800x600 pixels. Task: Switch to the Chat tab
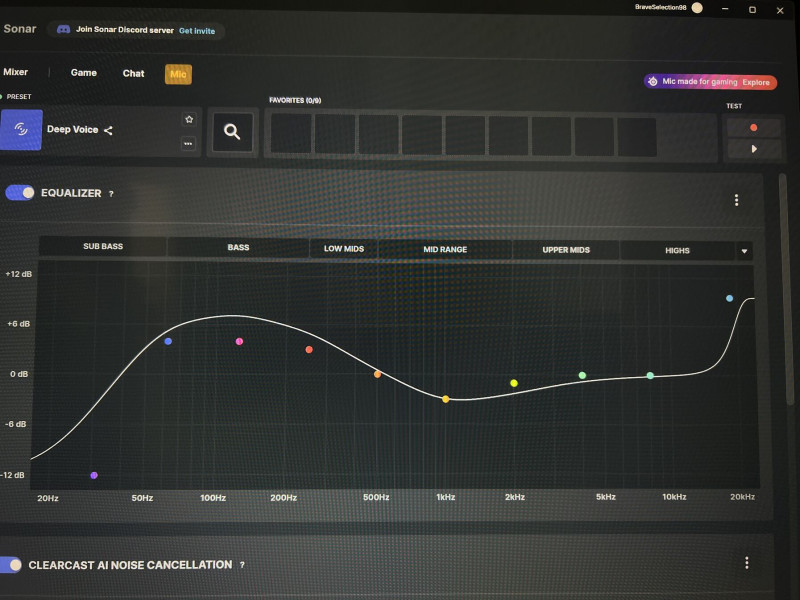point(133,73)
